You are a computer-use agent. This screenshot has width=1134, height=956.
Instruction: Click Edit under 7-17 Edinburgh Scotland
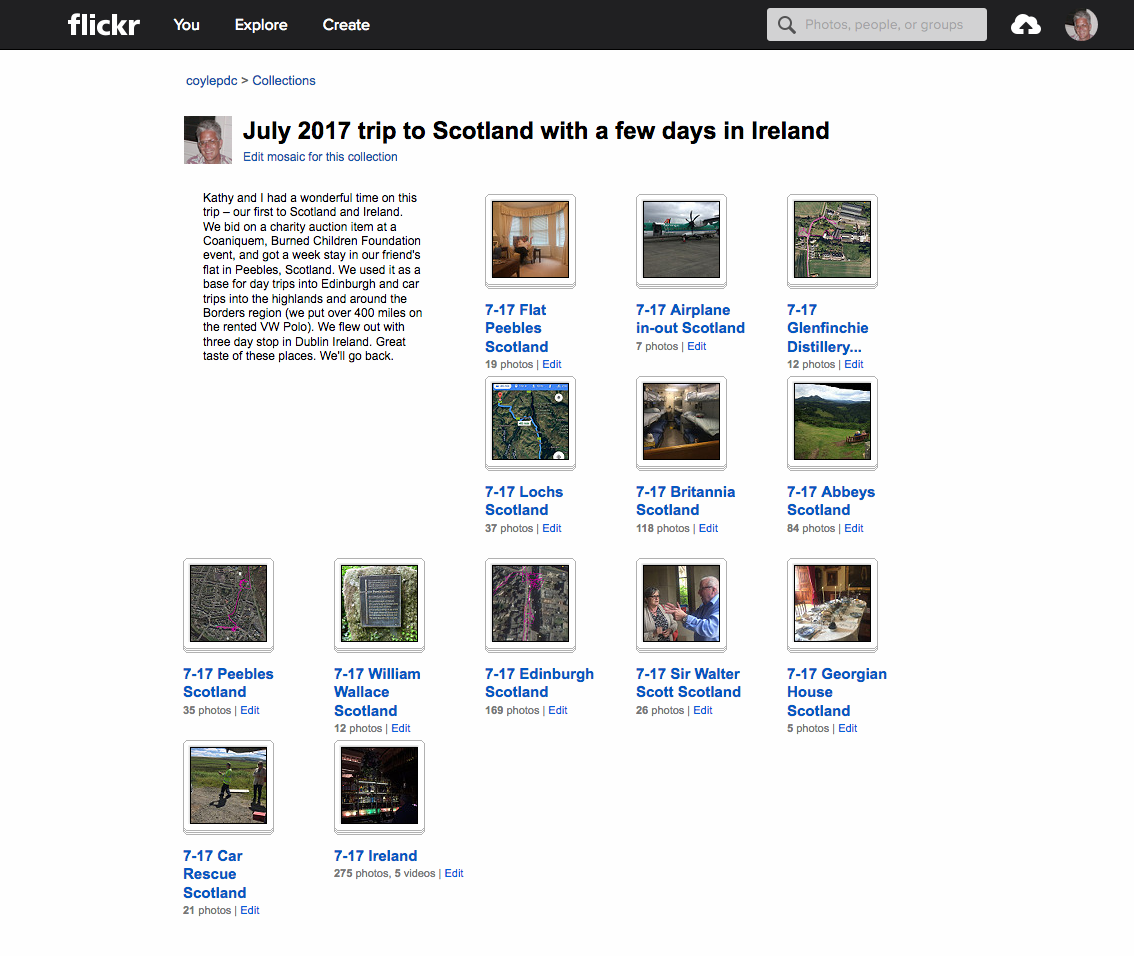point(557,710)
